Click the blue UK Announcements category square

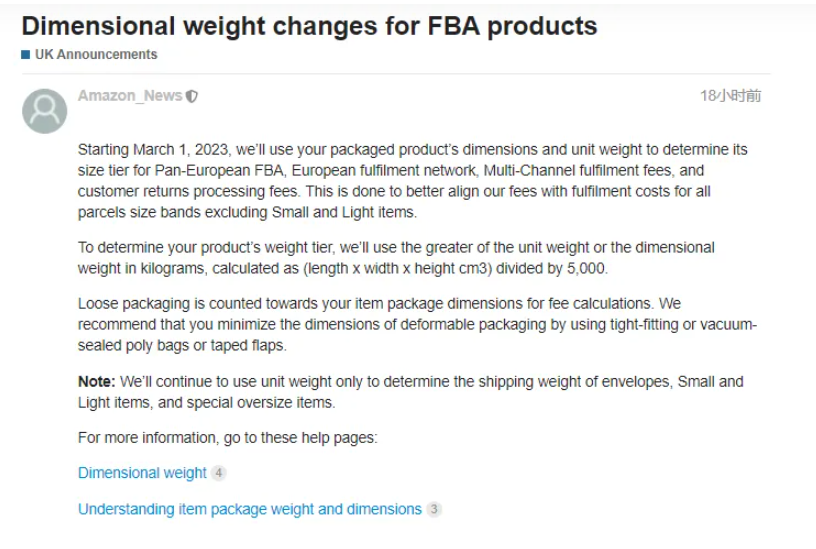tap(26, 54)
